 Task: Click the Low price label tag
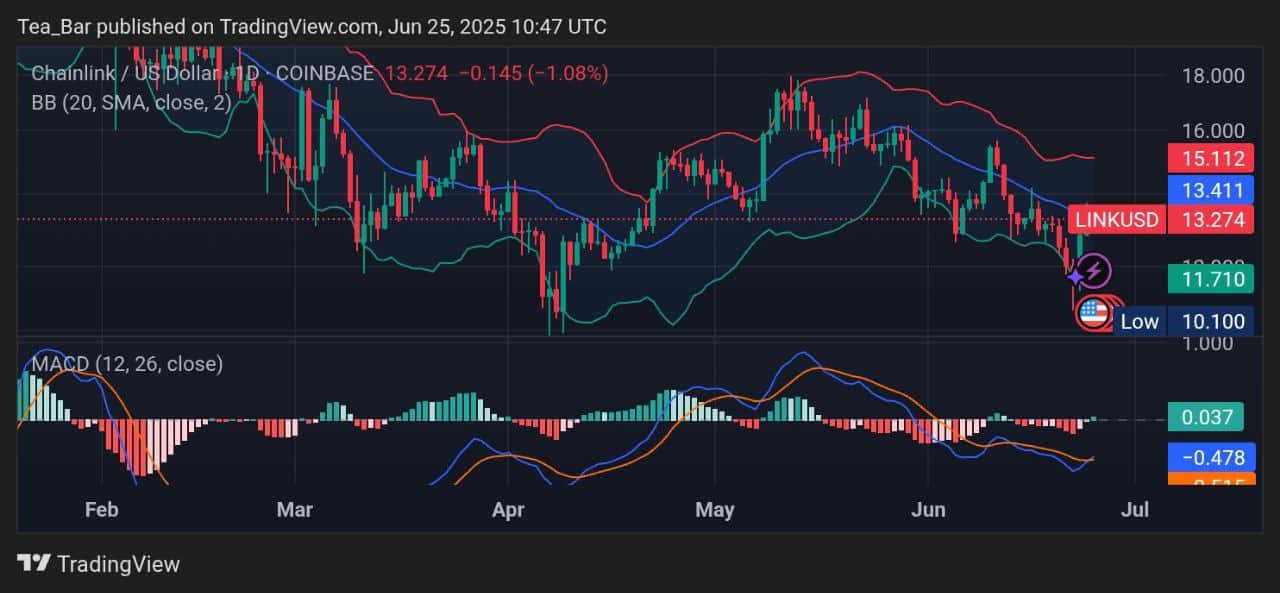(x=1139, y=321)
